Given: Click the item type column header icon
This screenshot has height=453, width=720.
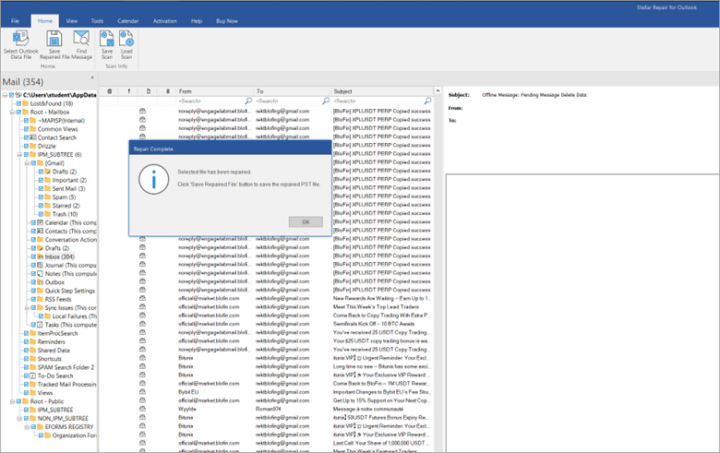Looking at the screenshot, I should [148, 91].
